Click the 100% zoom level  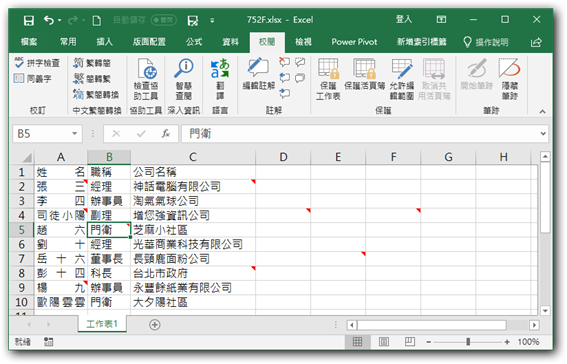pos(528,342)
